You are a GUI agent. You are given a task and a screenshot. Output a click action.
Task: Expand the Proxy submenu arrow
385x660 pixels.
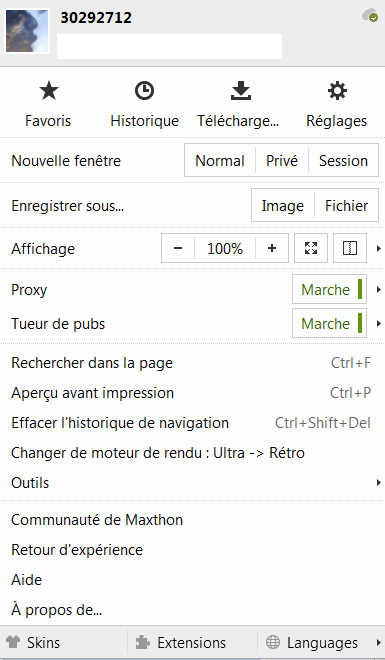point(379,289)
